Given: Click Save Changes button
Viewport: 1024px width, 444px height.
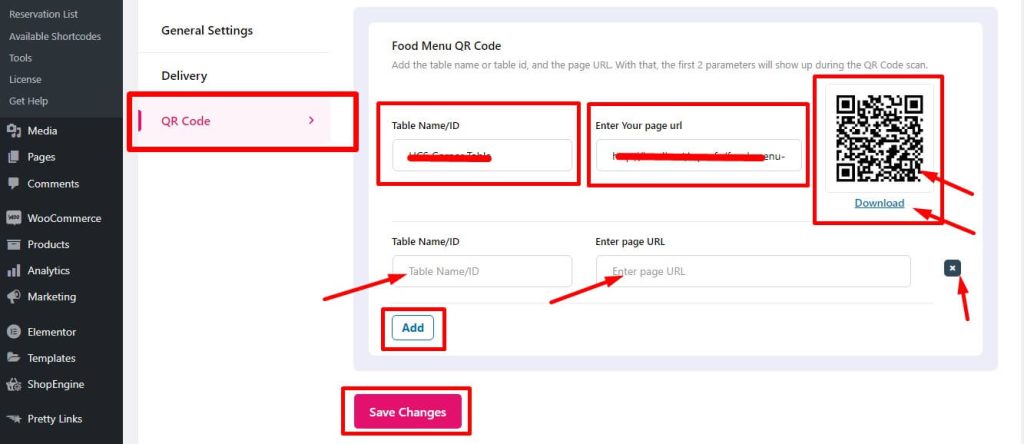Looking at the screenshot, I should [408, 412].
